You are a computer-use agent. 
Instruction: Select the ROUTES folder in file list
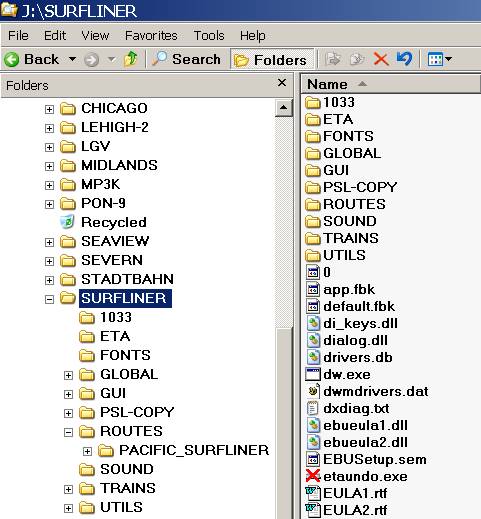coord(346,204)
